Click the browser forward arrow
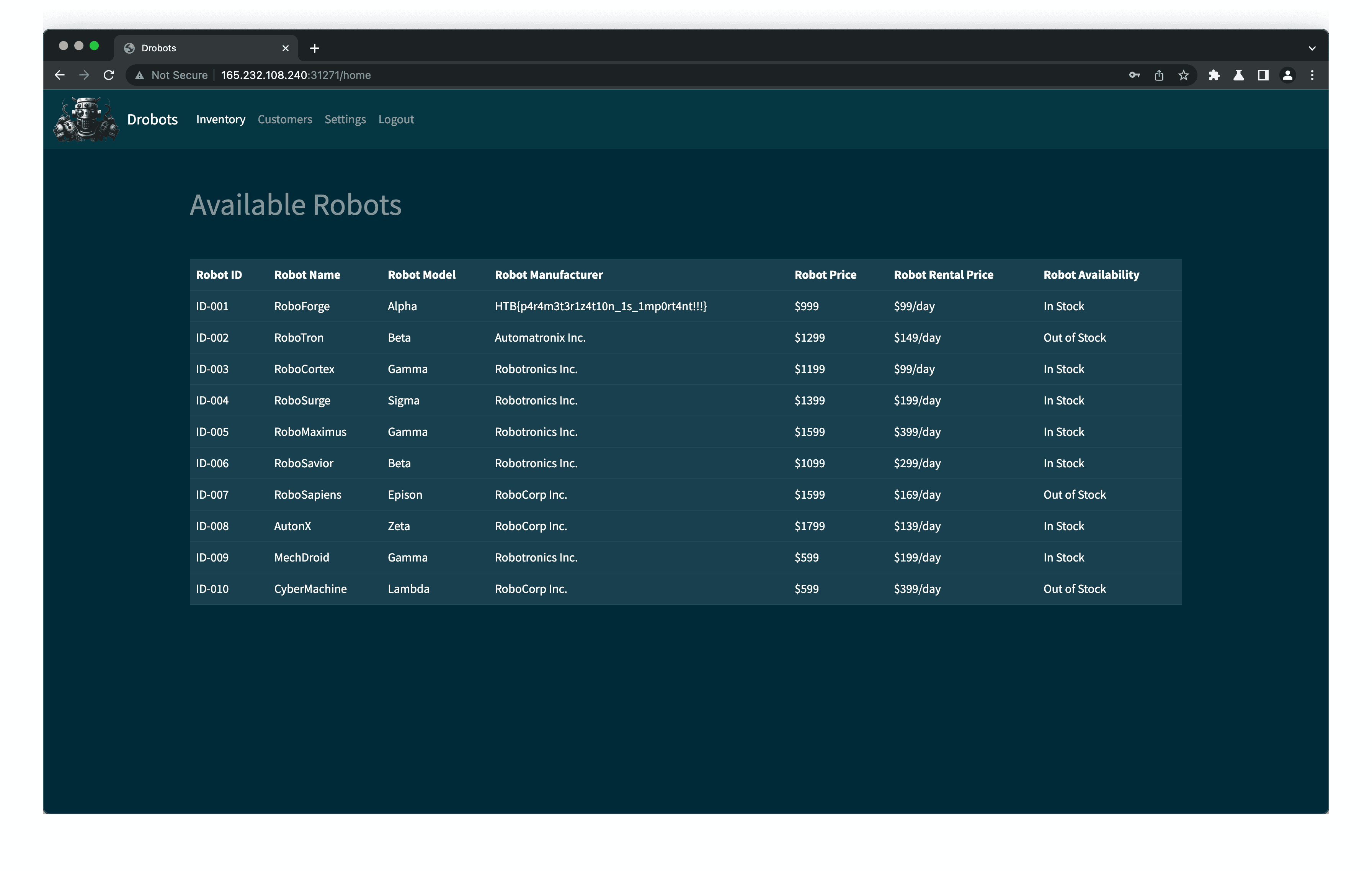This screenshot has height=871, width=1372. pyautogui.click(x=84, y=75)
